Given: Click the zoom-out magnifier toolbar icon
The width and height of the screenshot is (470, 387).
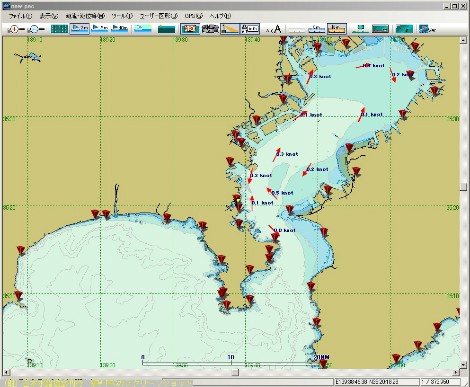Looking at the screenshot, I should [x=36, y=29].
